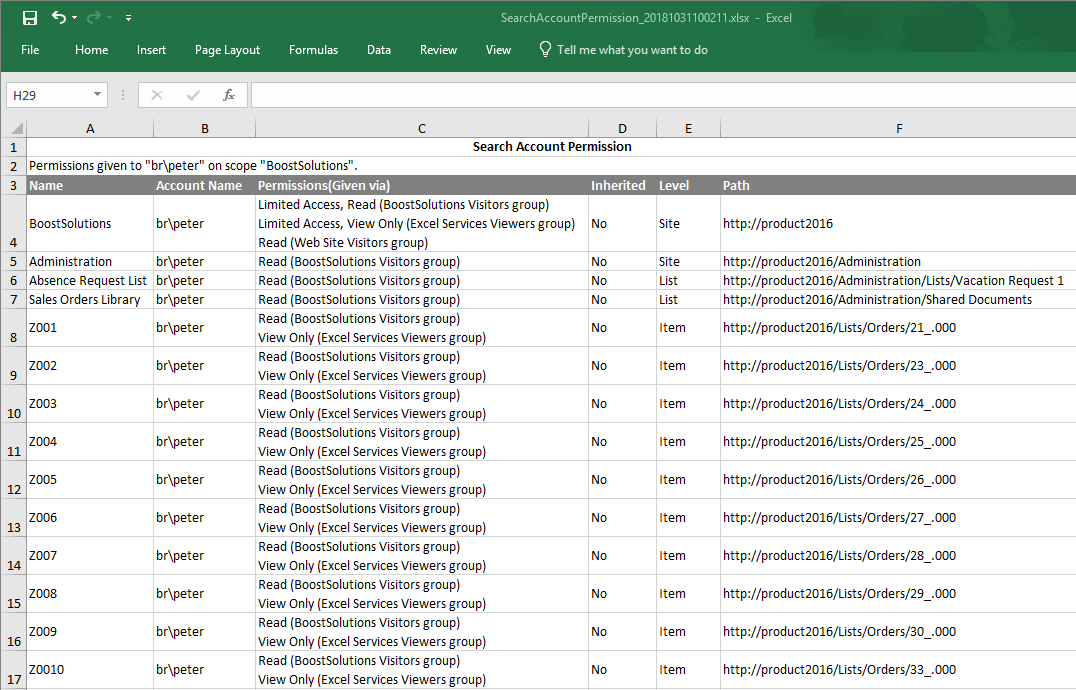Select row 4 header
This screenshot has height=690, width=1076.
pyautogui.click(x=13, y=223)
